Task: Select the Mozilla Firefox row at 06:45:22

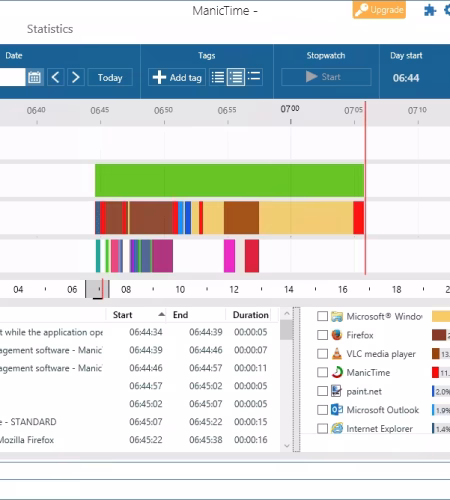Action: (139, 440)
